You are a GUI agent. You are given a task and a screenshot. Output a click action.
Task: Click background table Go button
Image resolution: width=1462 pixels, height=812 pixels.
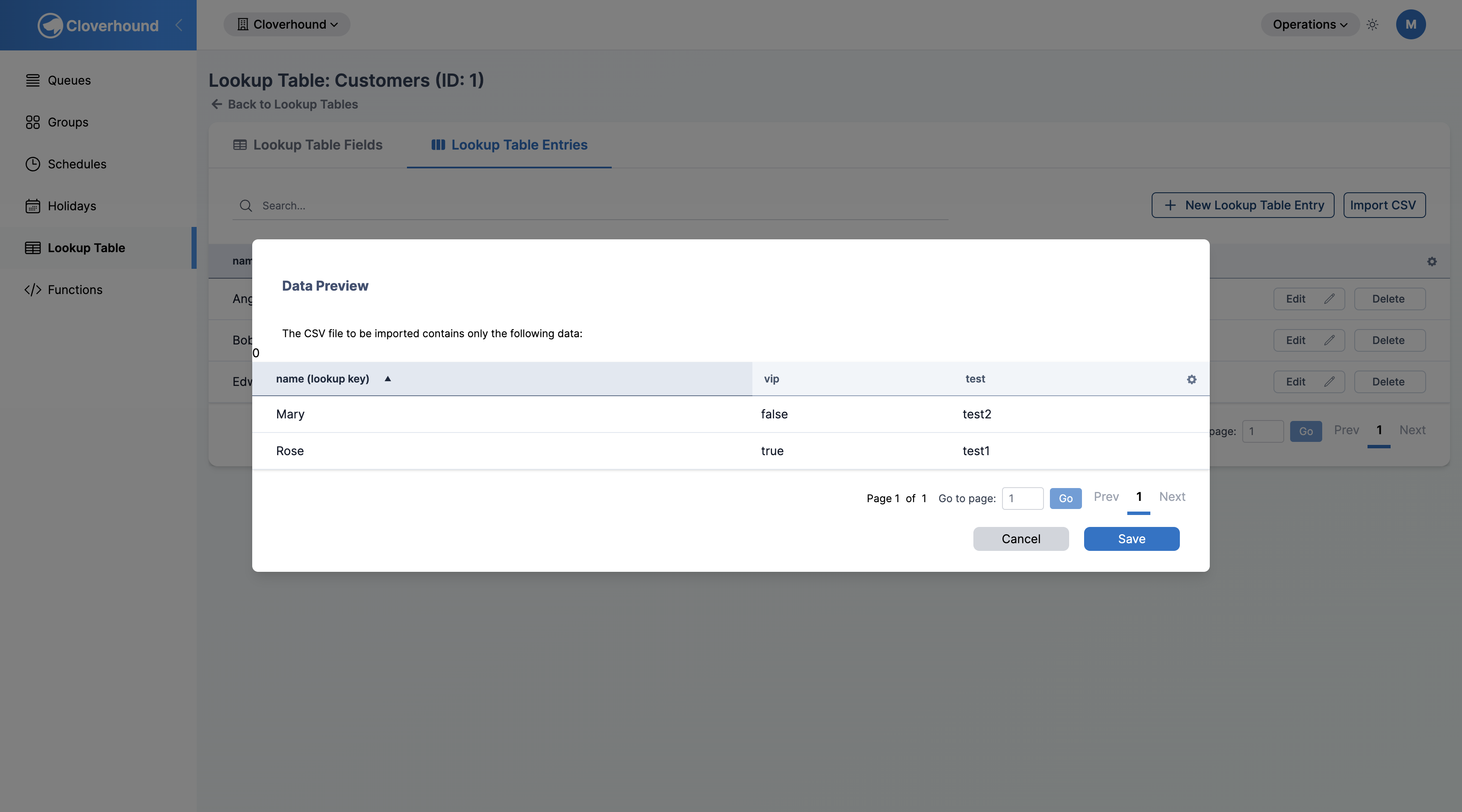1306,431
